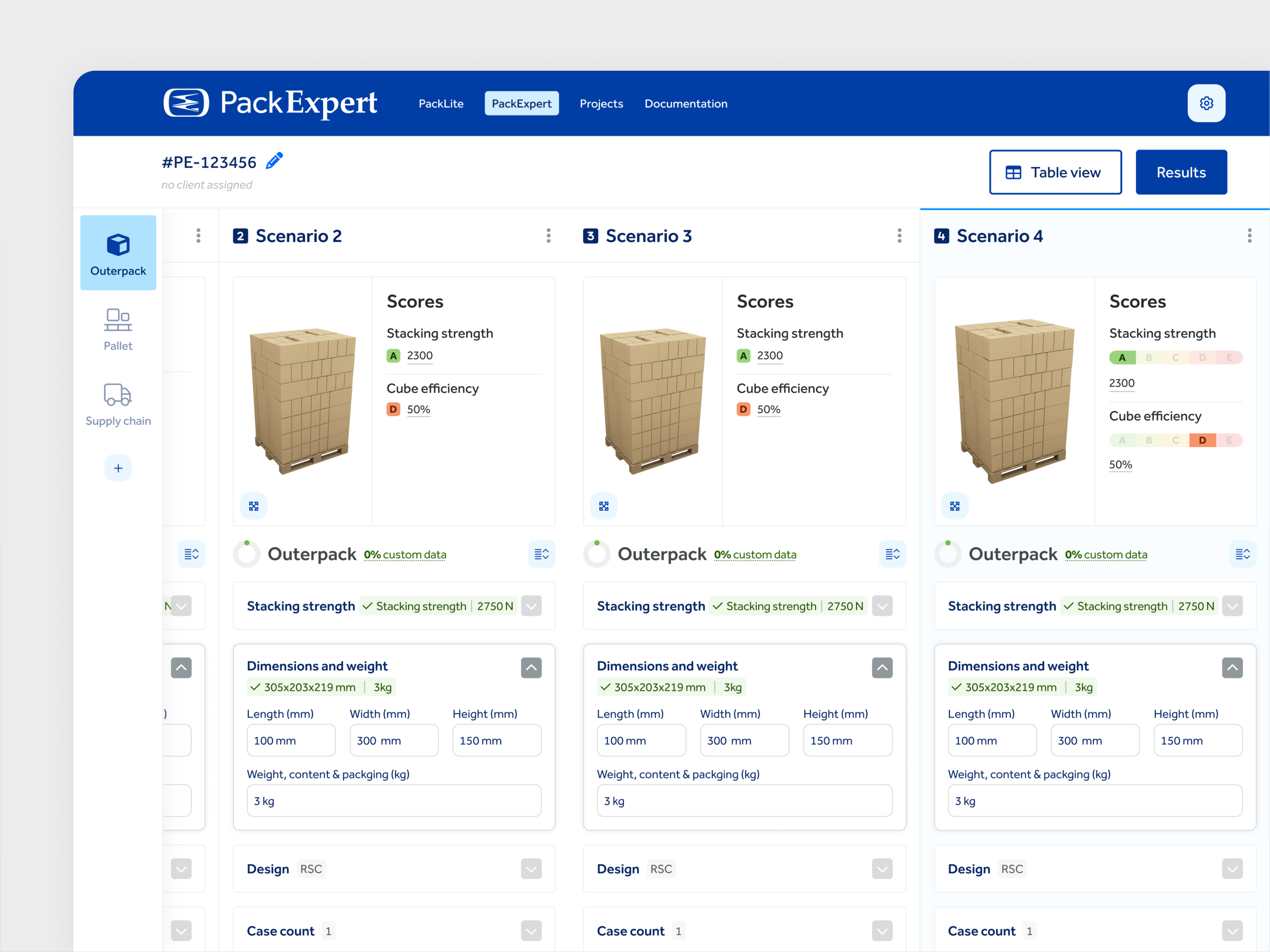Click Scenario 4 number badge
Viewport: 1270px width, 952px height.
coord(942,236)
